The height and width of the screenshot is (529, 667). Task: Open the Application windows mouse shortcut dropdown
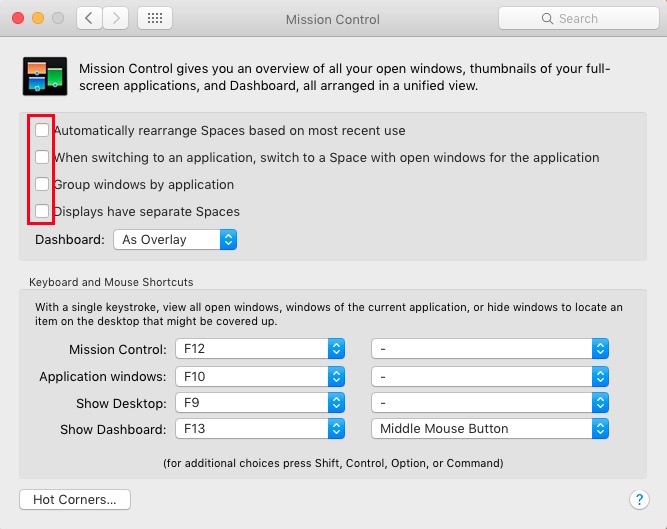(490, 376)
